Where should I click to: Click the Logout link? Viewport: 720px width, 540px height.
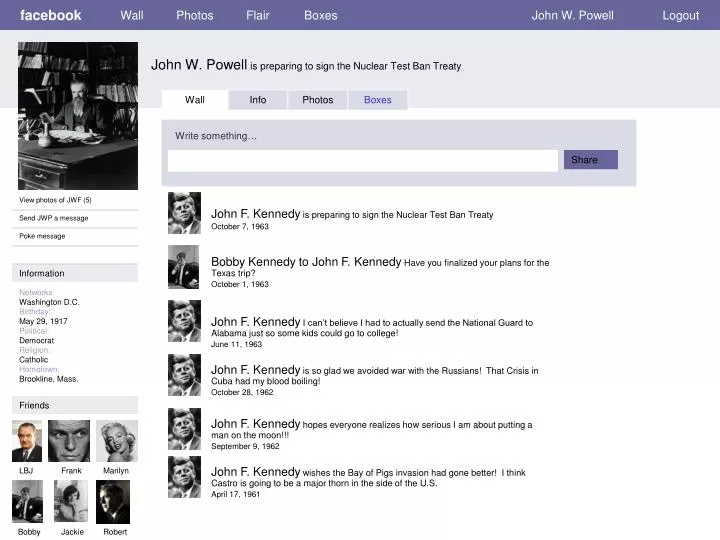click(x=681, y=15)
